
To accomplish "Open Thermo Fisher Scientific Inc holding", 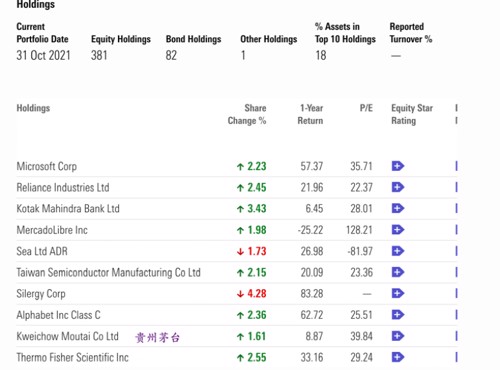I will tap(72, 357).
